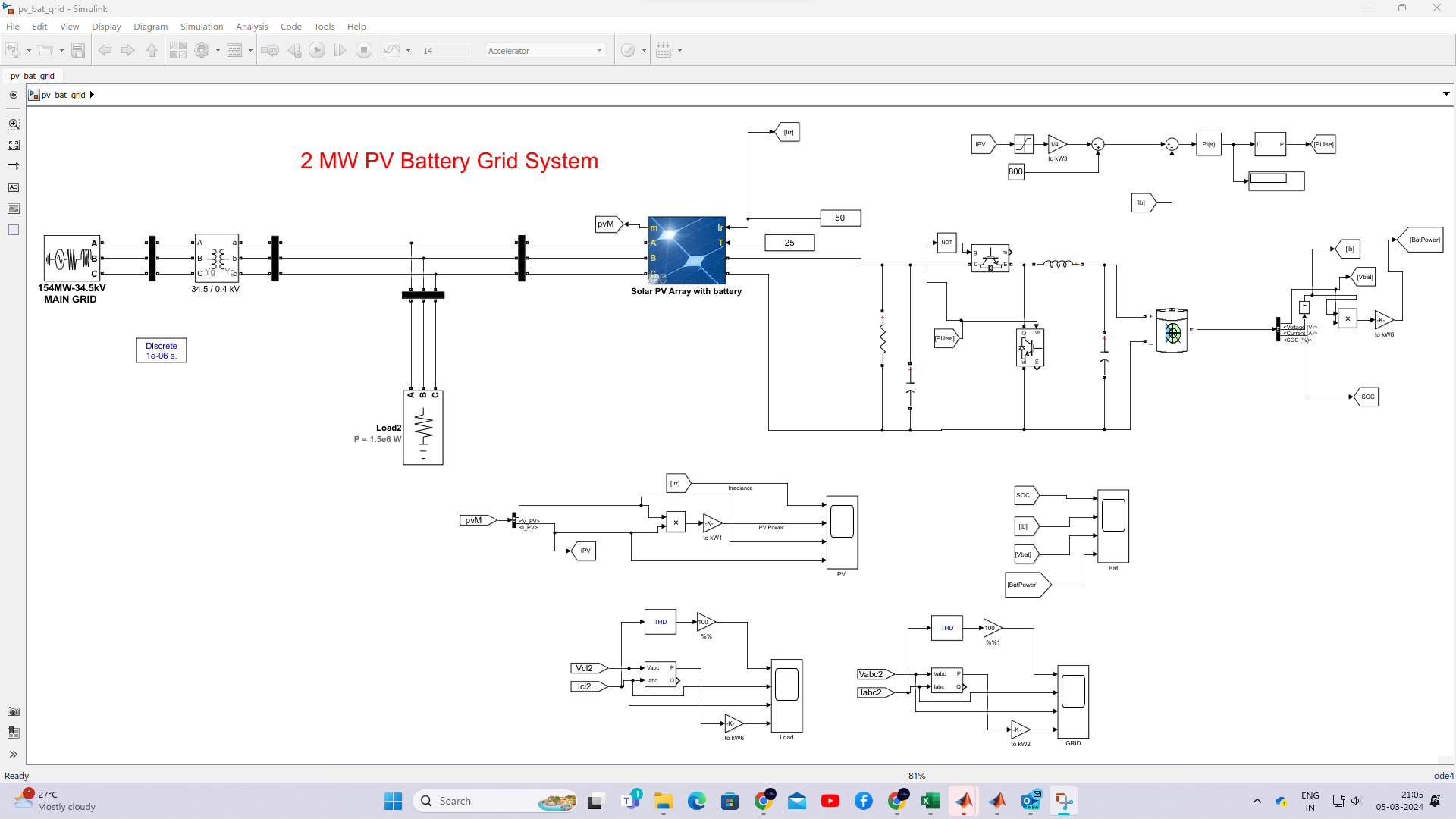Expand the left palette with double-arrow chevron
This screenshot has height=819, width=1456.
(x=14, y=755)
